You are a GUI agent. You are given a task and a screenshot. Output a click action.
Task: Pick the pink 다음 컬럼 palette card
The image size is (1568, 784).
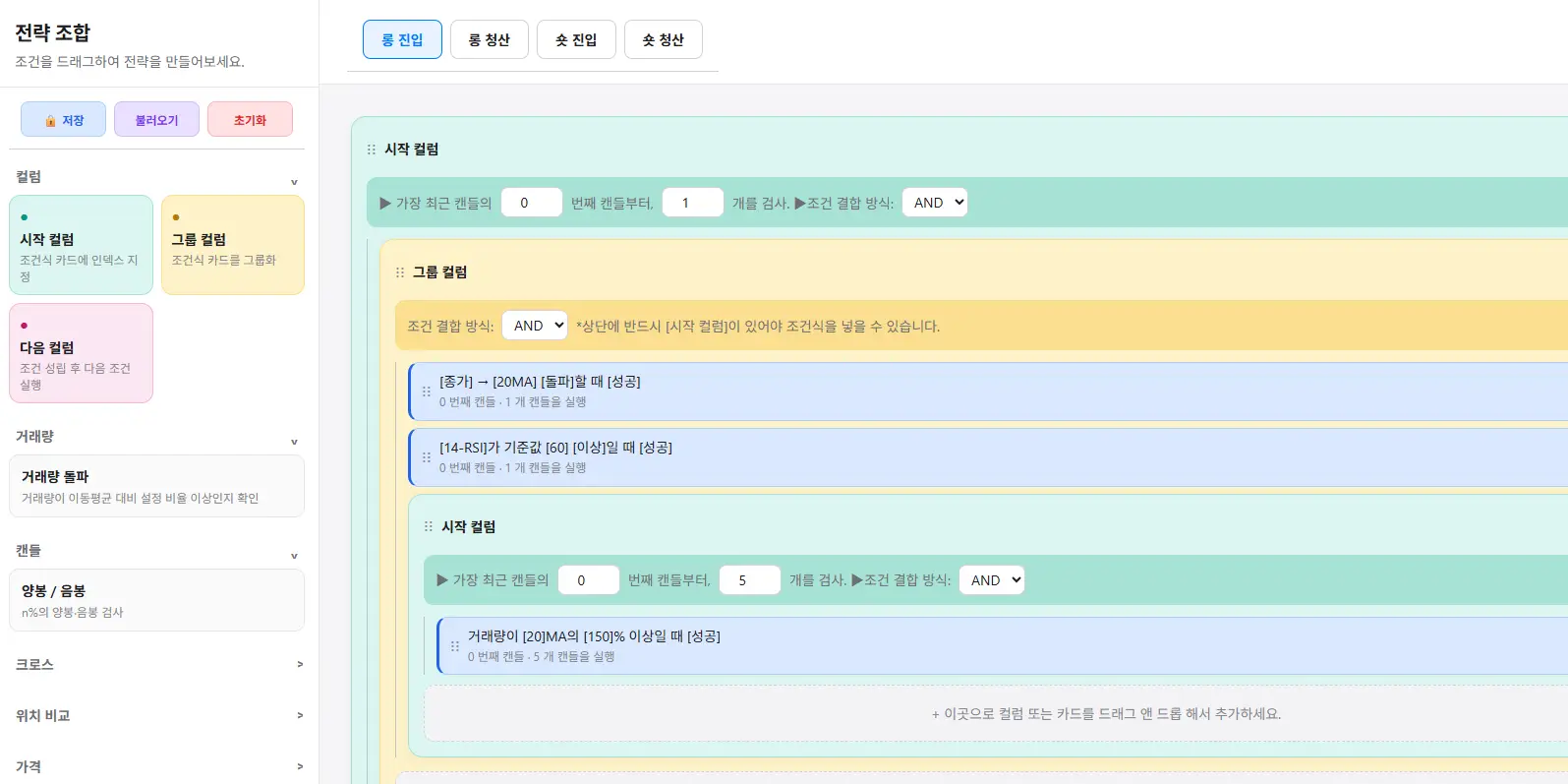81,353
